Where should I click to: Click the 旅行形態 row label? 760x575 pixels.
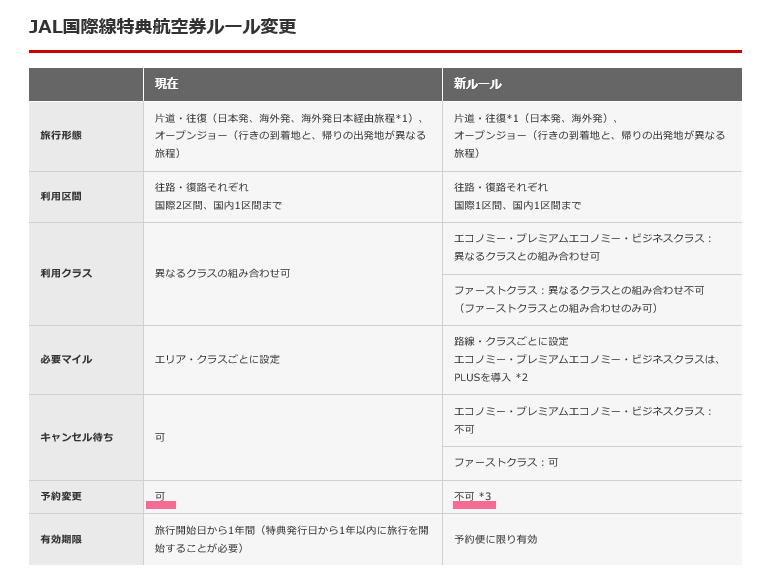(61, 135)
